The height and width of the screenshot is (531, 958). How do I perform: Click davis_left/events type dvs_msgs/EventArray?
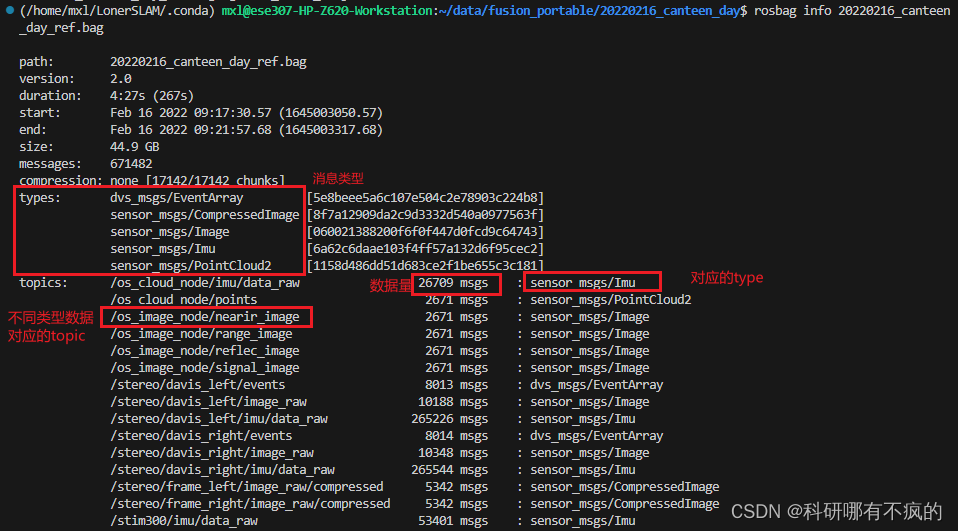[597, 385]
